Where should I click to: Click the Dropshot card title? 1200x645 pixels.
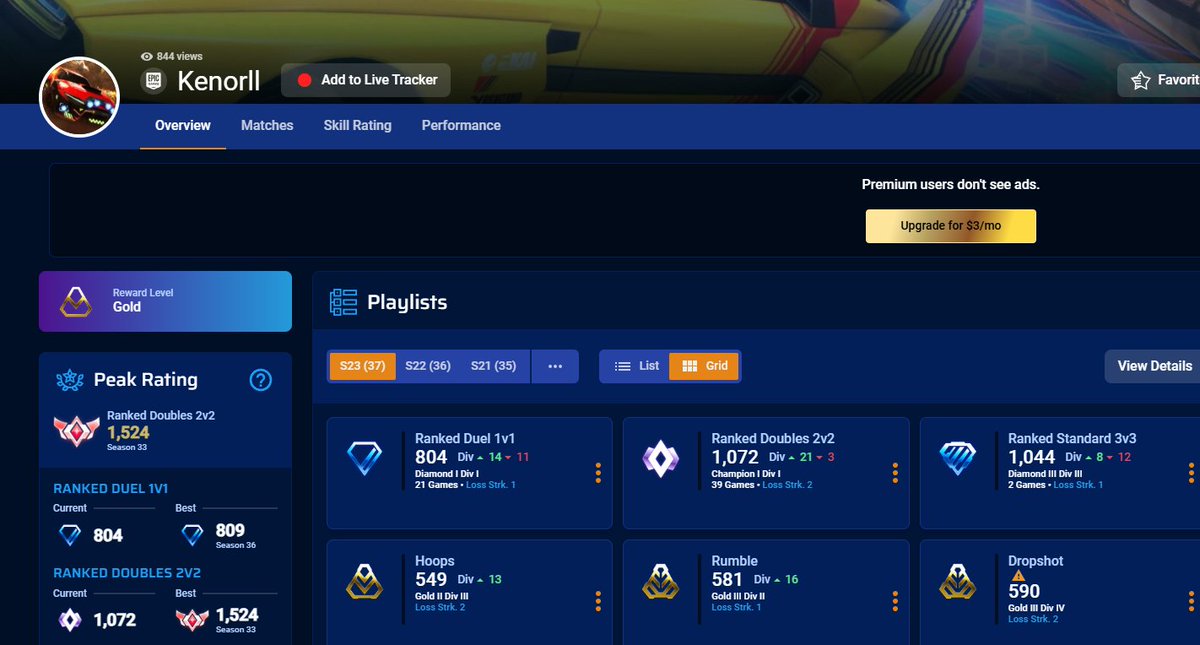(x=1035, y=561)
